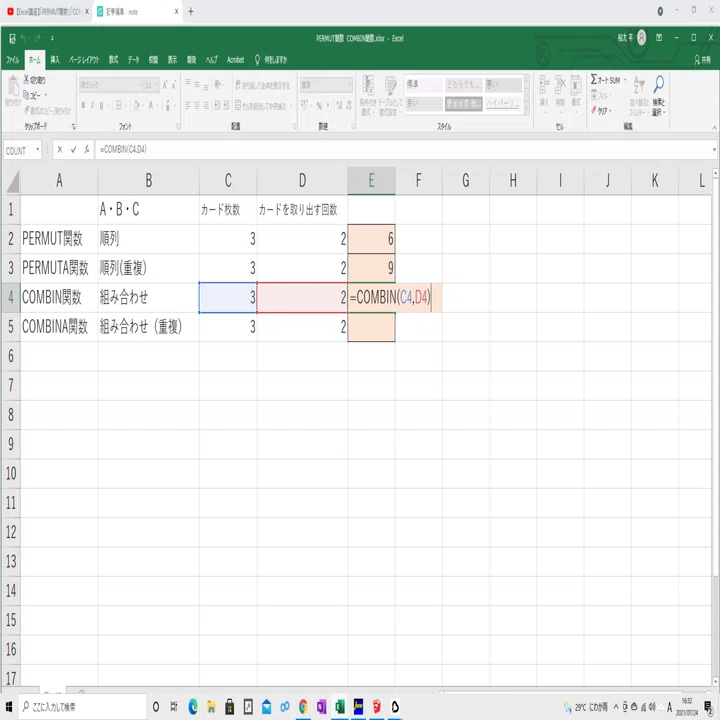Screen dimensions: 720x720
Task: Click the Align Right icon
Action: click(x=206, y=105)
